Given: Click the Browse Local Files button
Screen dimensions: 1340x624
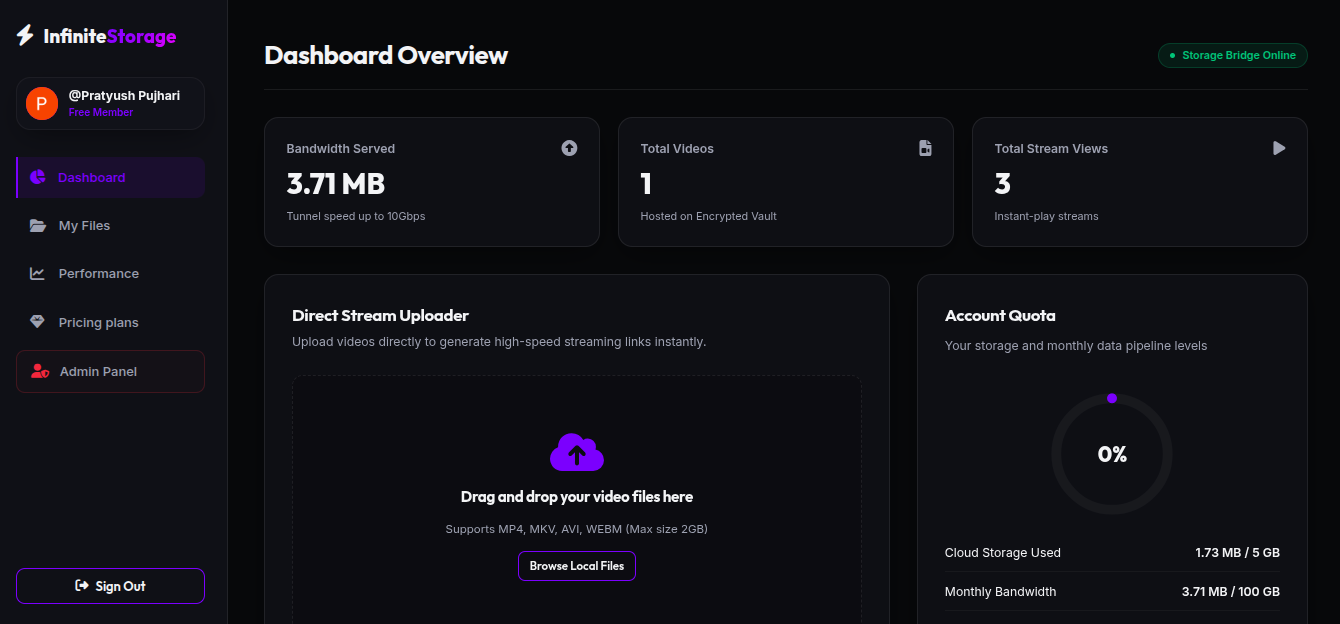Looking at the screenshot, I should click(x=577, y=566).
